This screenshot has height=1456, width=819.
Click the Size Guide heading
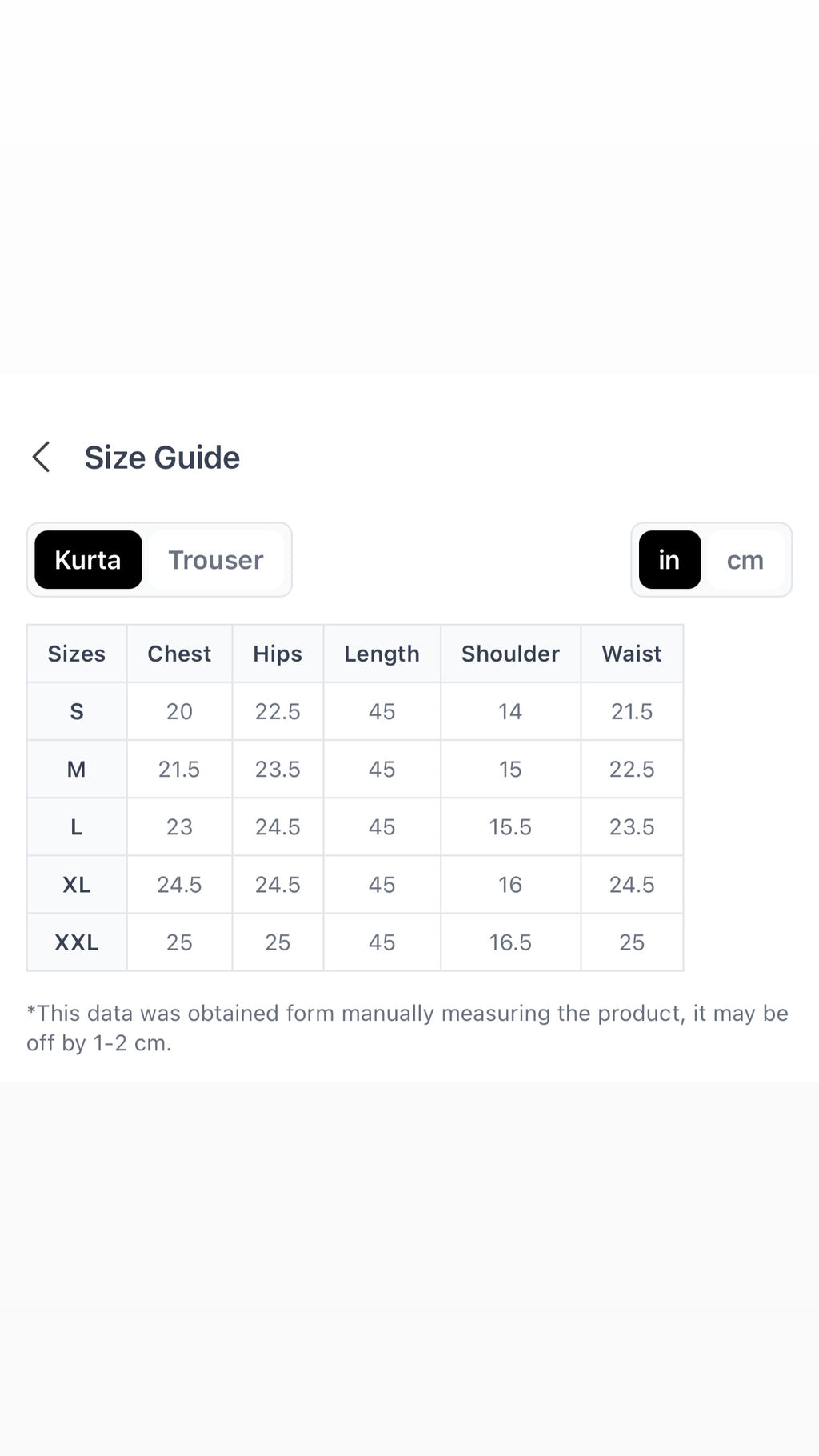[162, 458]
